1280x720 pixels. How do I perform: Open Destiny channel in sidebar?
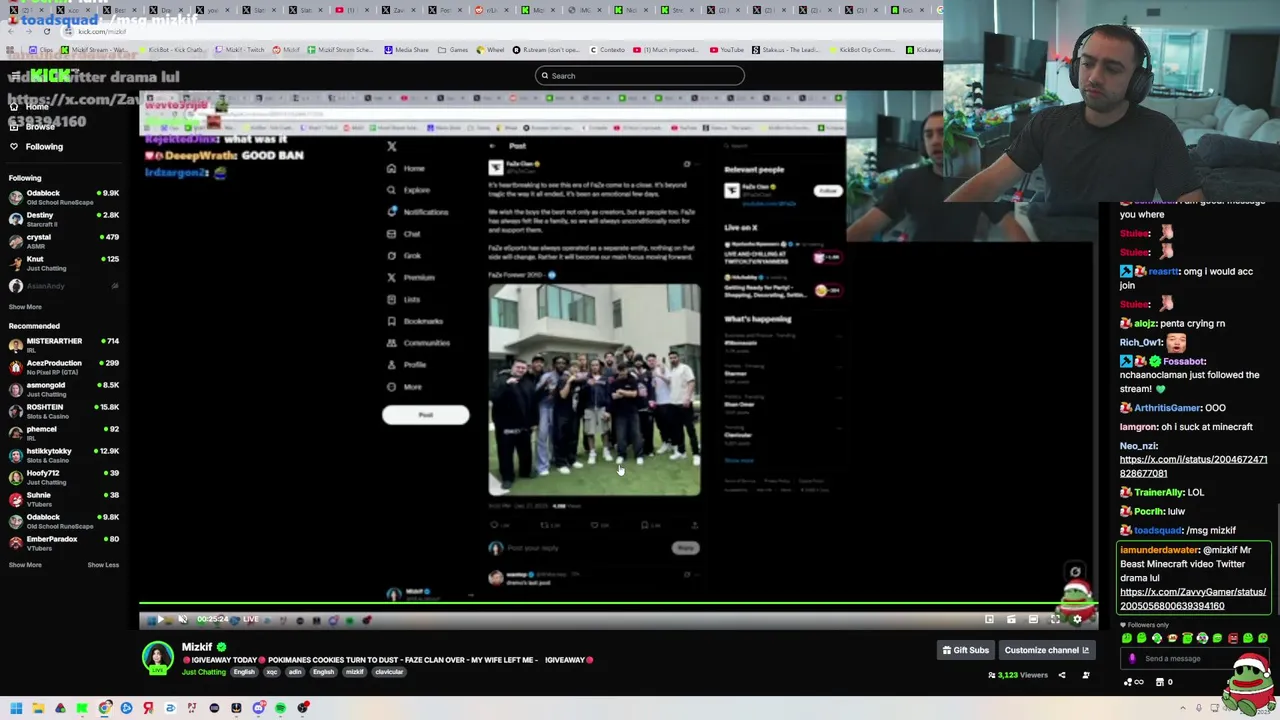64,219
